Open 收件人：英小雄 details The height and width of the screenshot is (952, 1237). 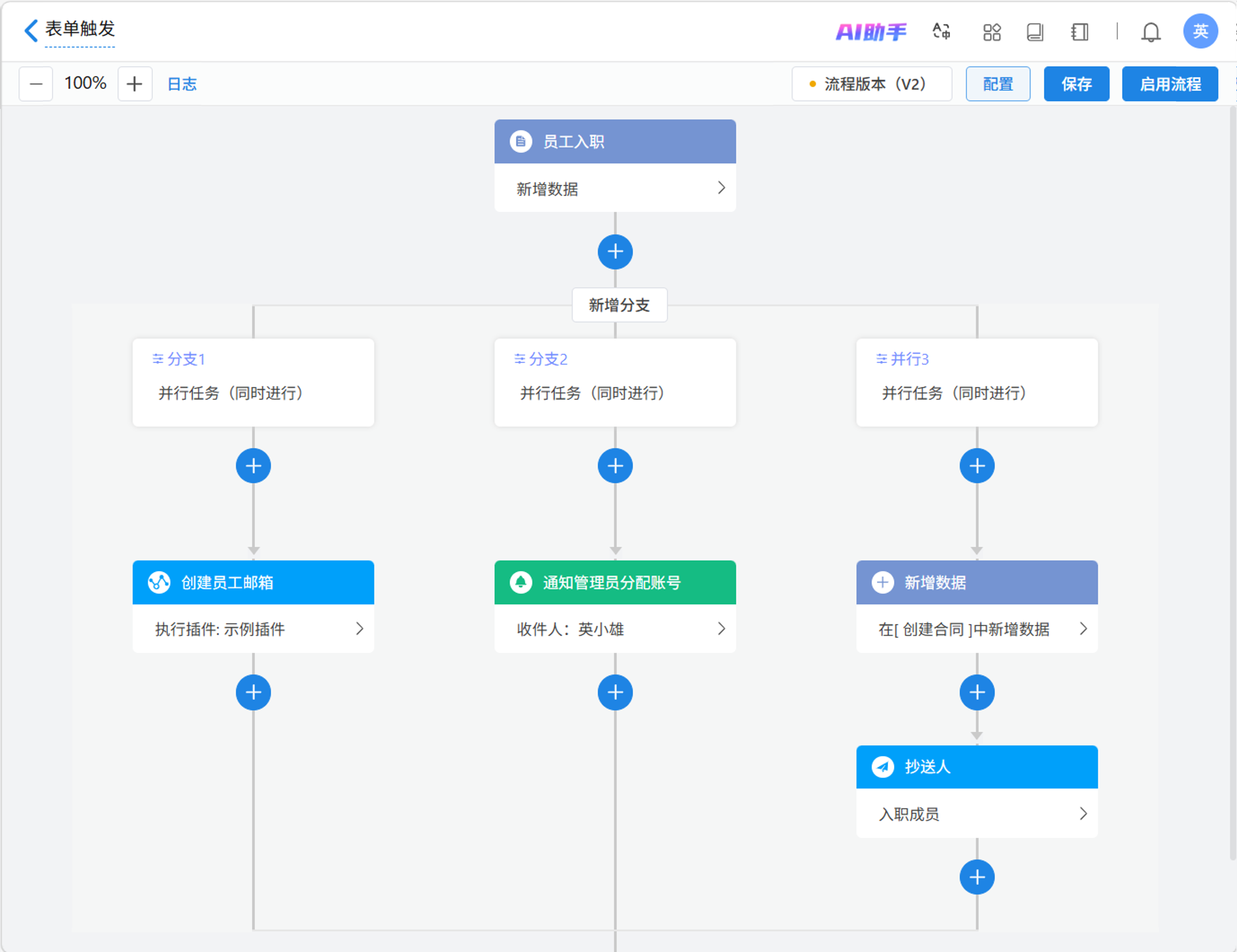(721, 628)
